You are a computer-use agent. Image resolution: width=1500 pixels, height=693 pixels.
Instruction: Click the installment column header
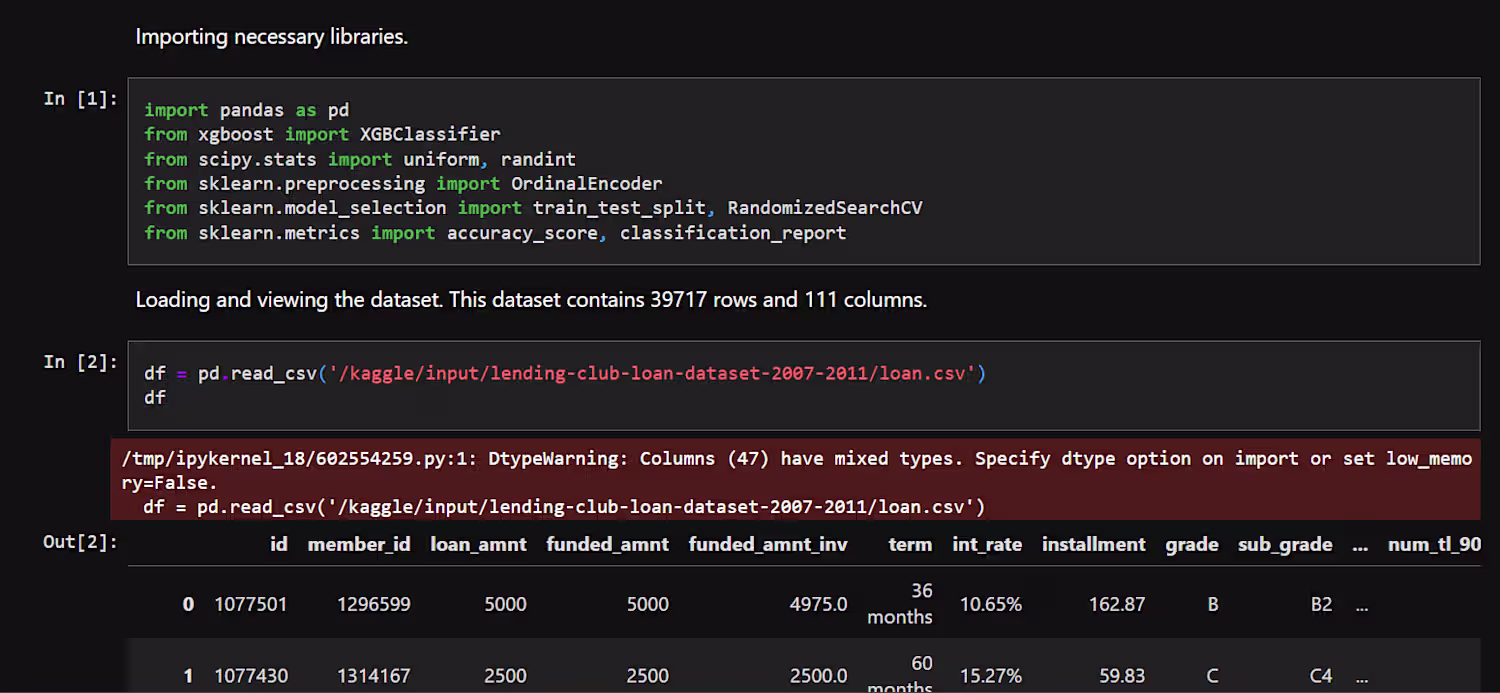click(1093, 545)
